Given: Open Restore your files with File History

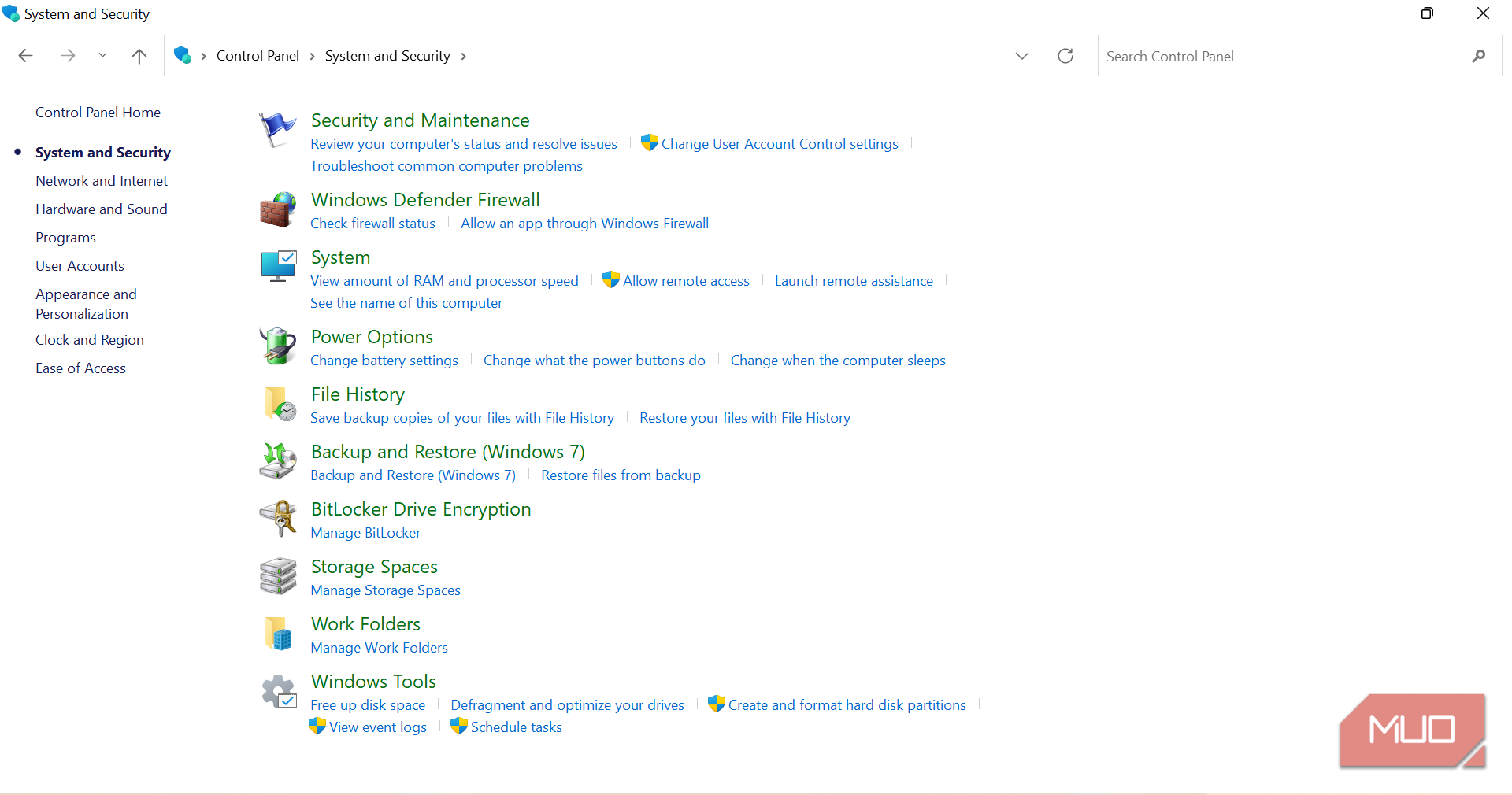Looking at the screenshot, I should tap(745, 418).
